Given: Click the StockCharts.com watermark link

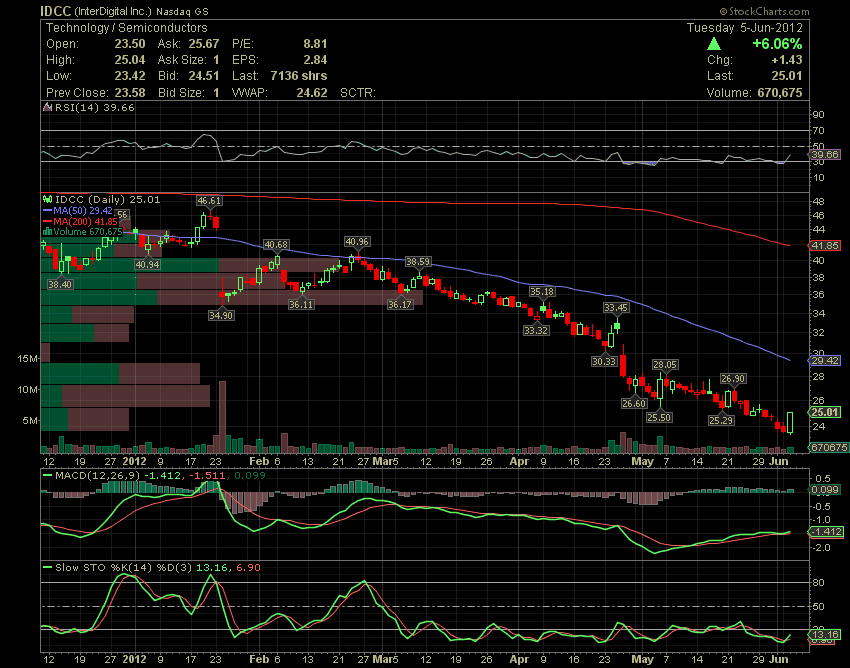Looking at the screenshot, I should pos(764,11).
